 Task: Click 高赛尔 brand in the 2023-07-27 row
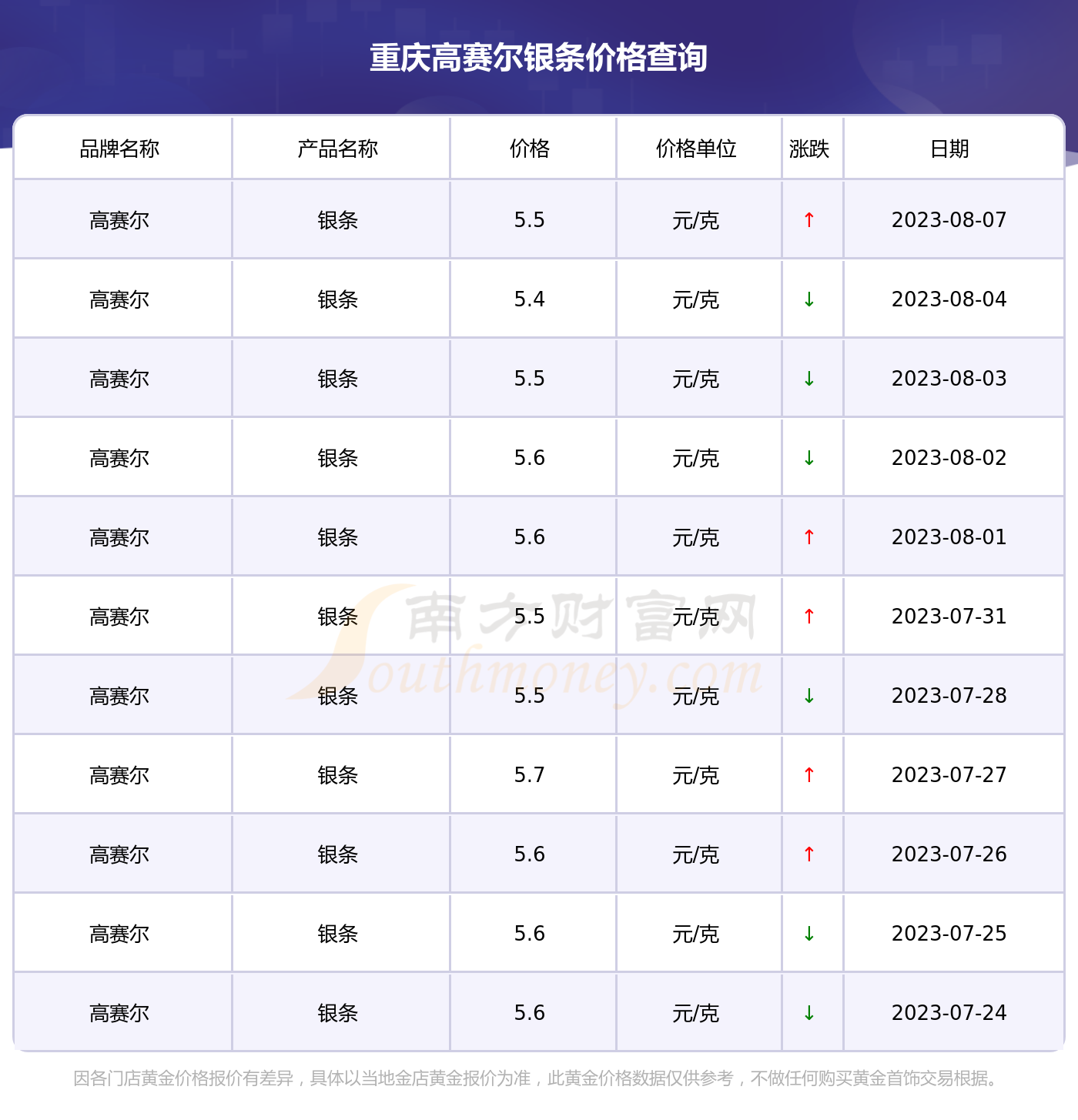pos(119,776)
